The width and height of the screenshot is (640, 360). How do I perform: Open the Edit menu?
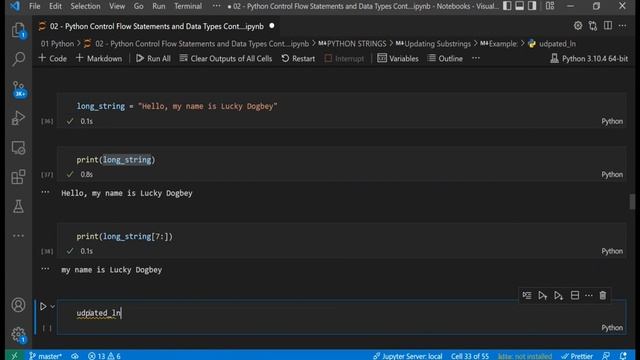point(55,6)
